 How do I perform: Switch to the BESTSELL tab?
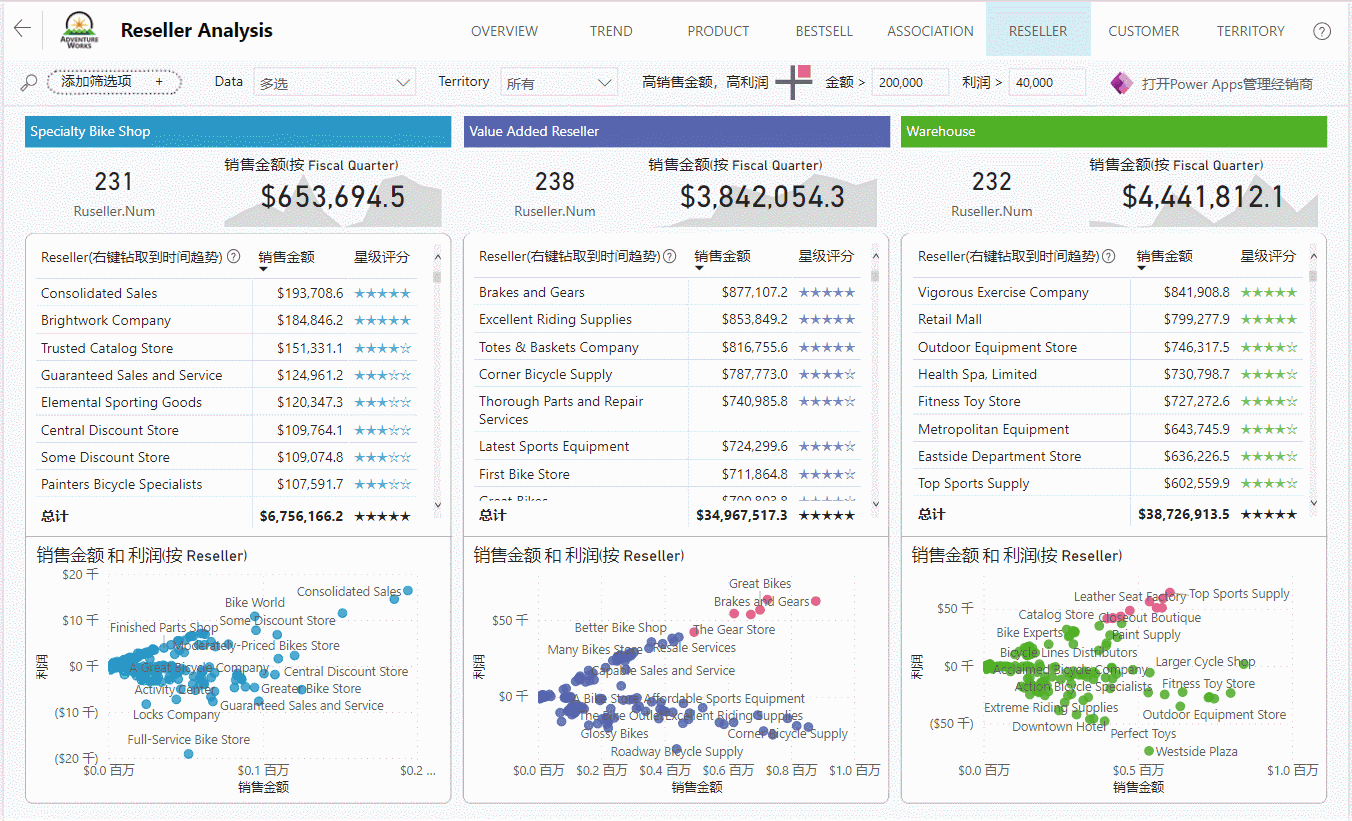pos(824,31)
